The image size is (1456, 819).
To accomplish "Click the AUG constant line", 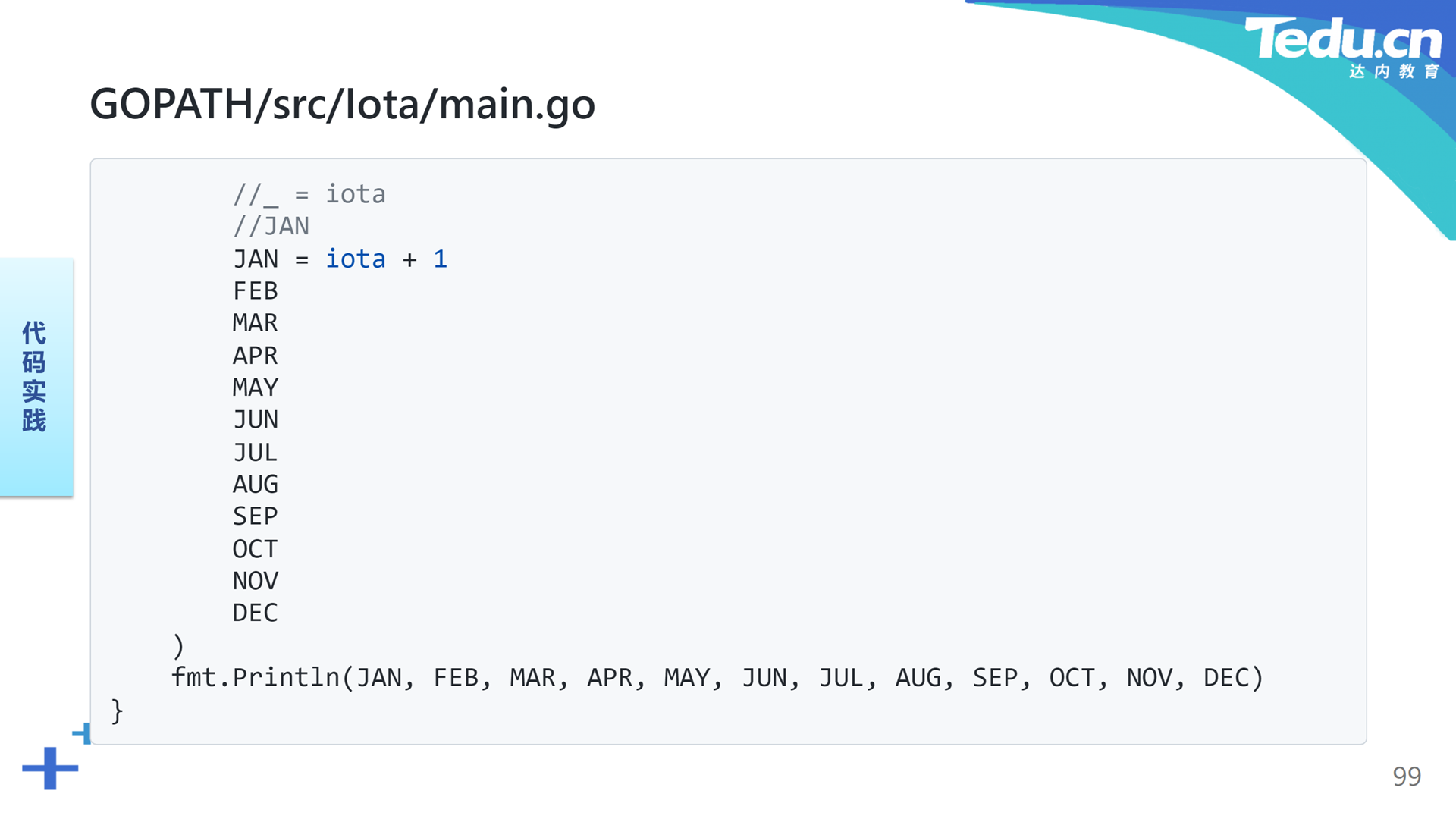I will (x=256, y=484).
